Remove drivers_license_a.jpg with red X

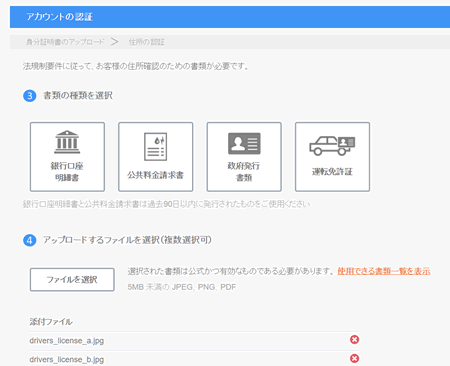354,340
